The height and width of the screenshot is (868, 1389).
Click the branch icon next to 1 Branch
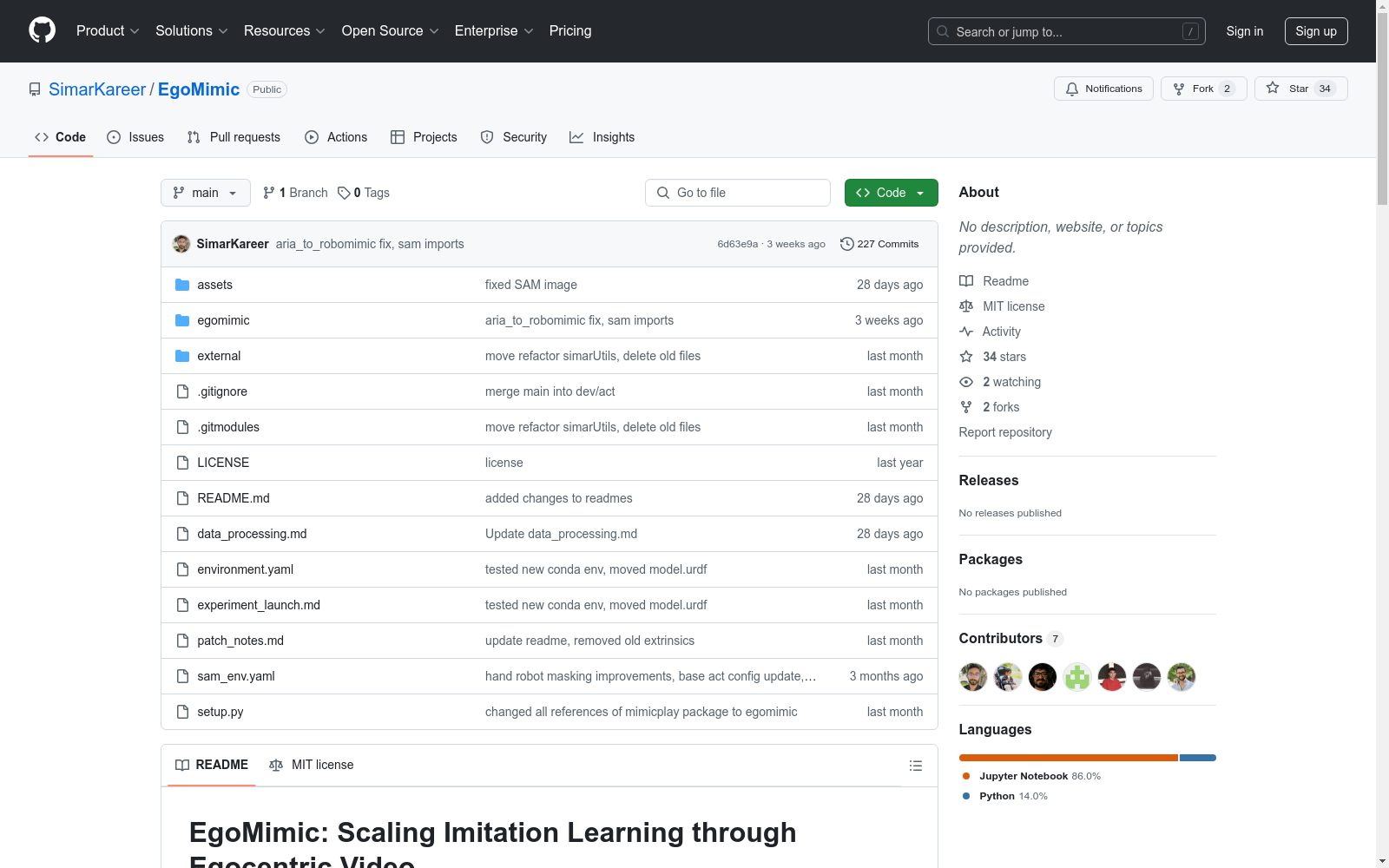click(x=269, y=193)
